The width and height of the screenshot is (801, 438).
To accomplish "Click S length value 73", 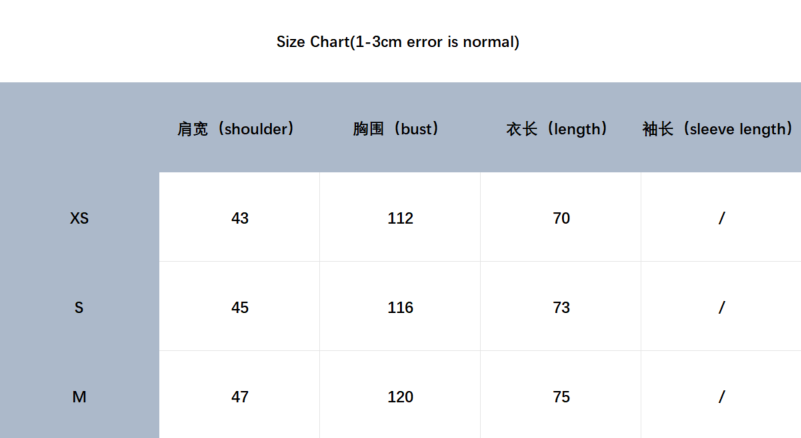I will [561, 308].
